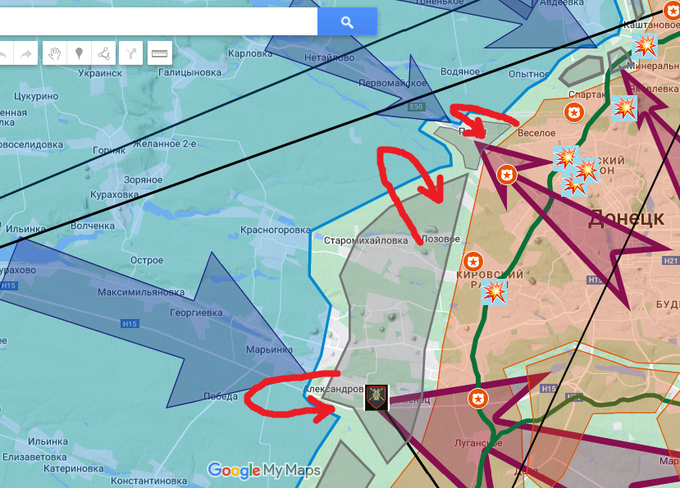Click the Луганское label
The image size is (680, 488).
pyautogui.click(x=478, y=443)
